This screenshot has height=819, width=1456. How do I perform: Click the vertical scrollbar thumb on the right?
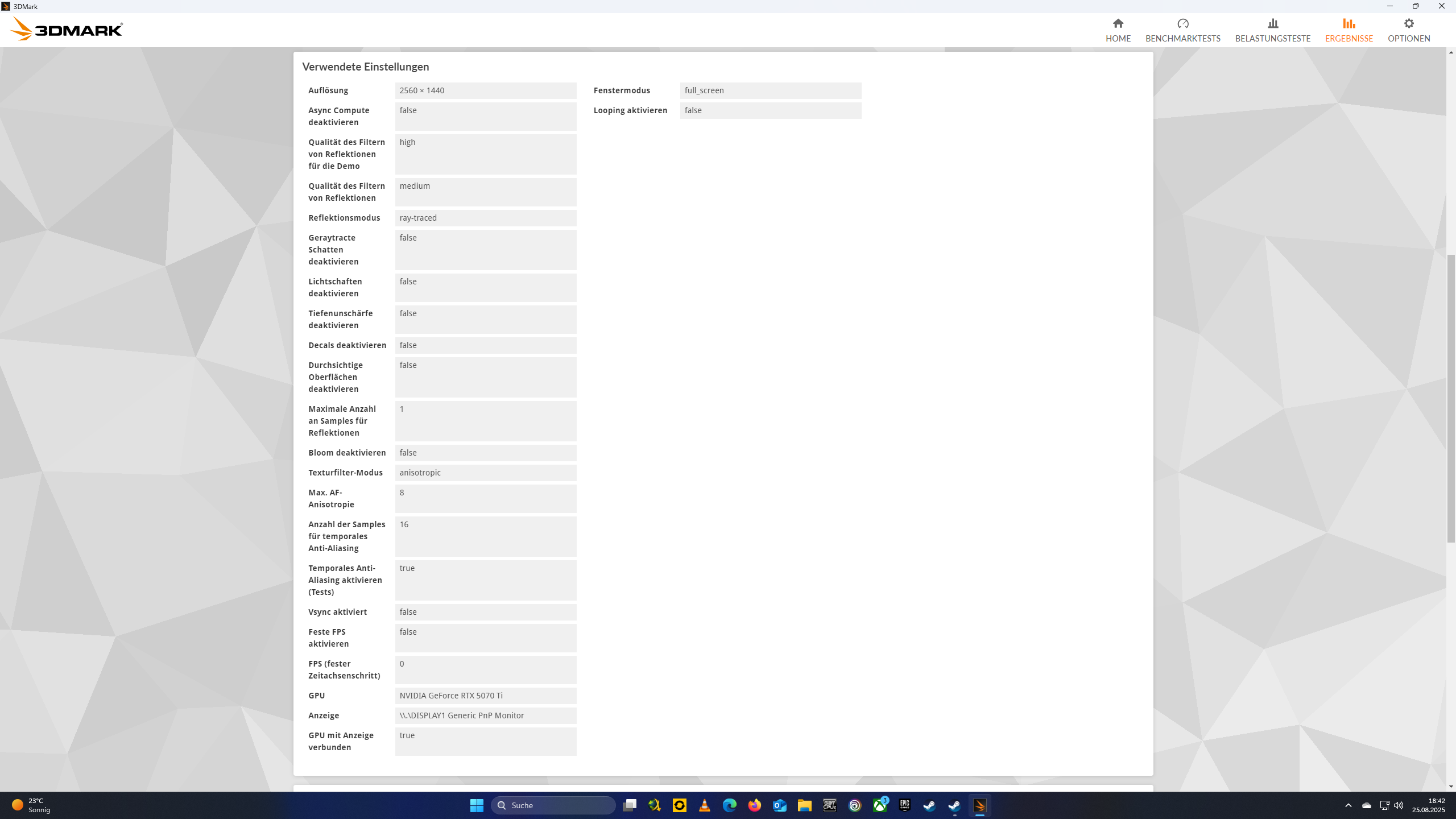pyautogui.click(x=1450, y=398)
